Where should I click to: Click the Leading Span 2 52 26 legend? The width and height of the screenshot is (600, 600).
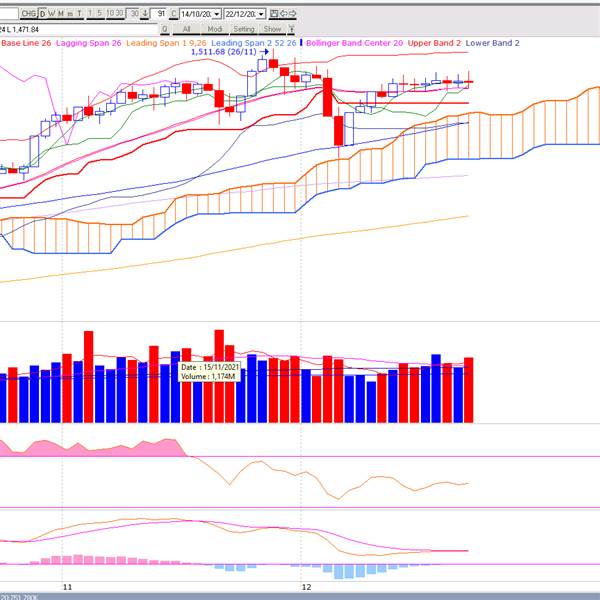click(x=254, y=43)
